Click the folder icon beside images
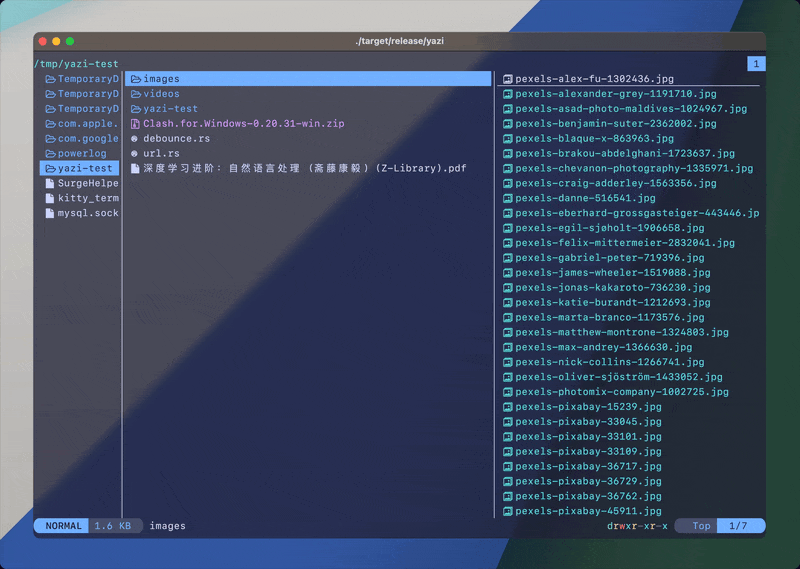 coord(135,79)
